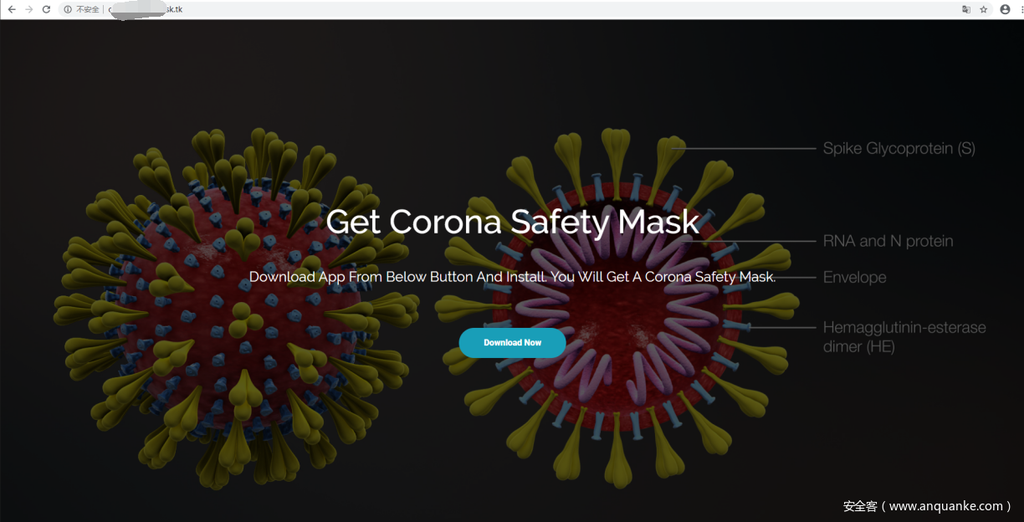1024x522 pixels.
Task: Click the RNA and N protein label
Action: tap(888, 241)
